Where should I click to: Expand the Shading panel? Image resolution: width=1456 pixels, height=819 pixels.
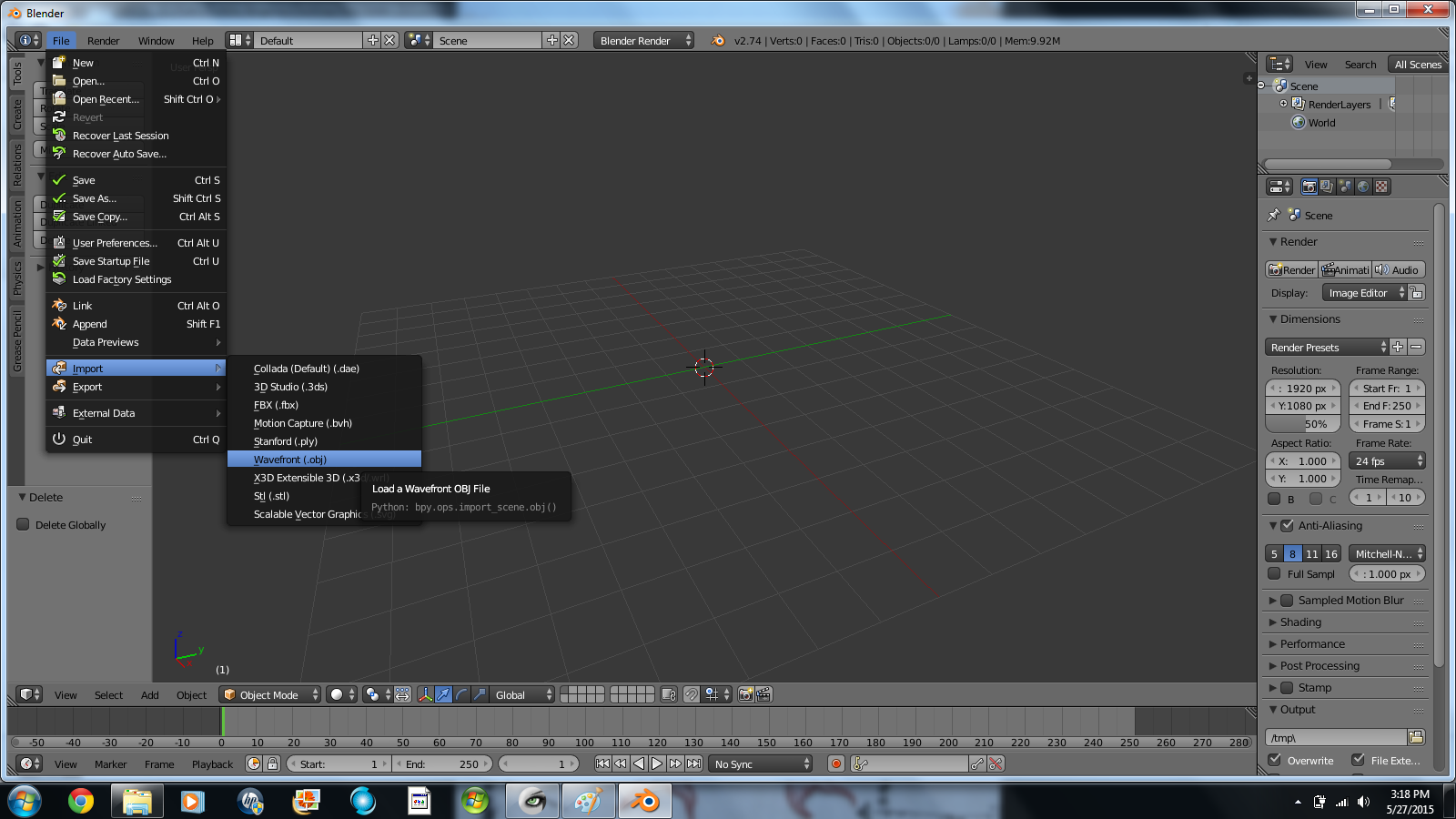(x=1300, y=622)
